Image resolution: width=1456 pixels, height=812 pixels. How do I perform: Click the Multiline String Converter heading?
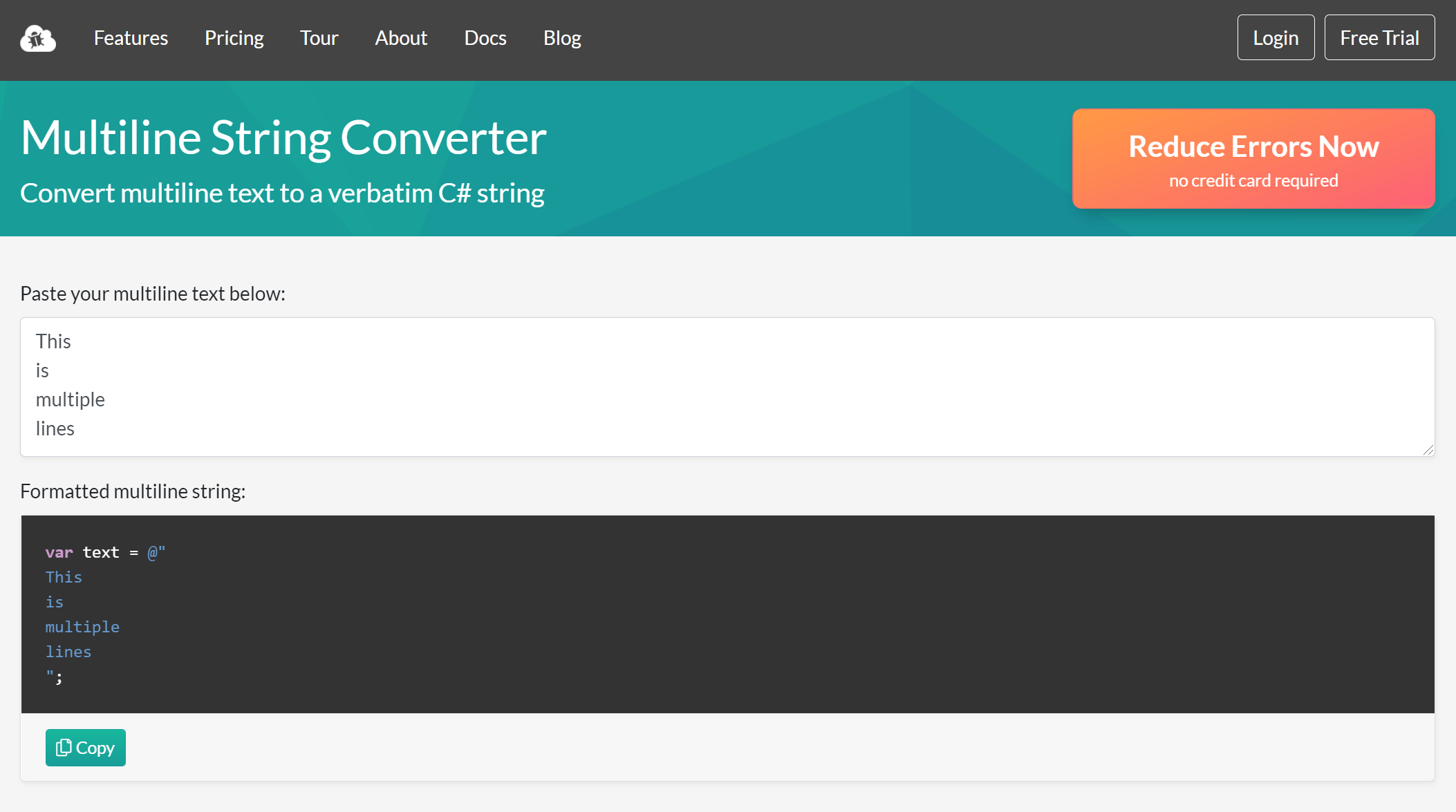(x=283, y=137)
